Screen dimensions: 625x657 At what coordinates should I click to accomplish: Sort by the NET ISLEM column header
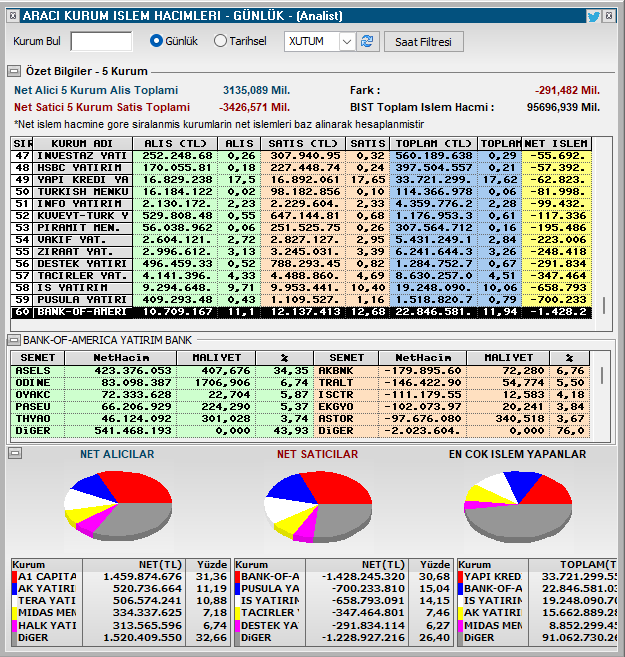(556, 144)
